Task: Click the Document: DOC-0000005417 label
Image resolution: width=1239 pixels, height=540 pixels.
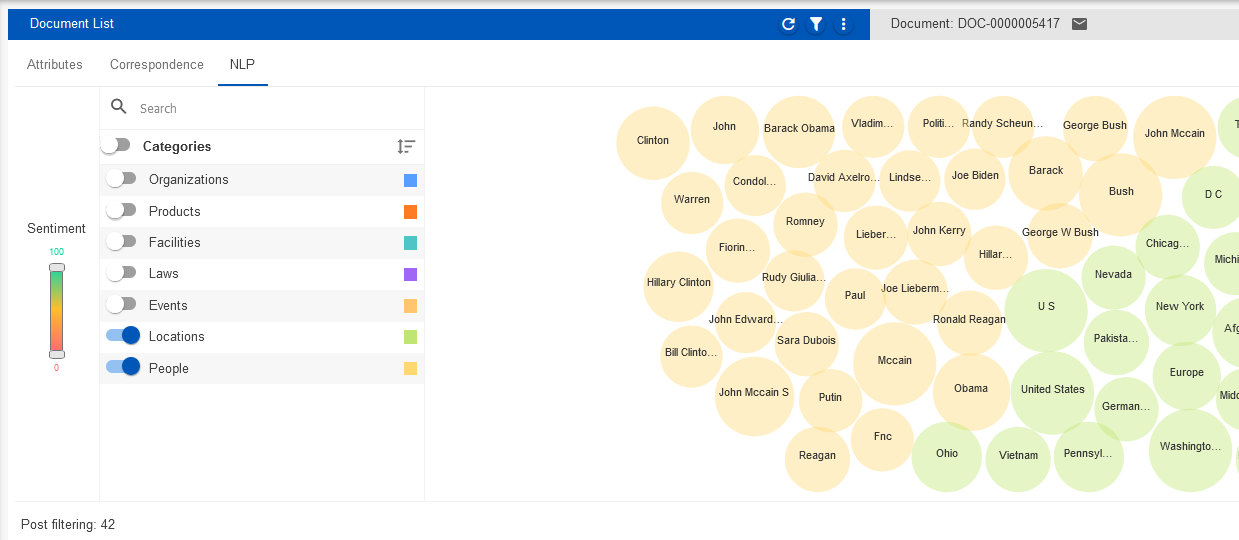Action: [x=975, y=24]
